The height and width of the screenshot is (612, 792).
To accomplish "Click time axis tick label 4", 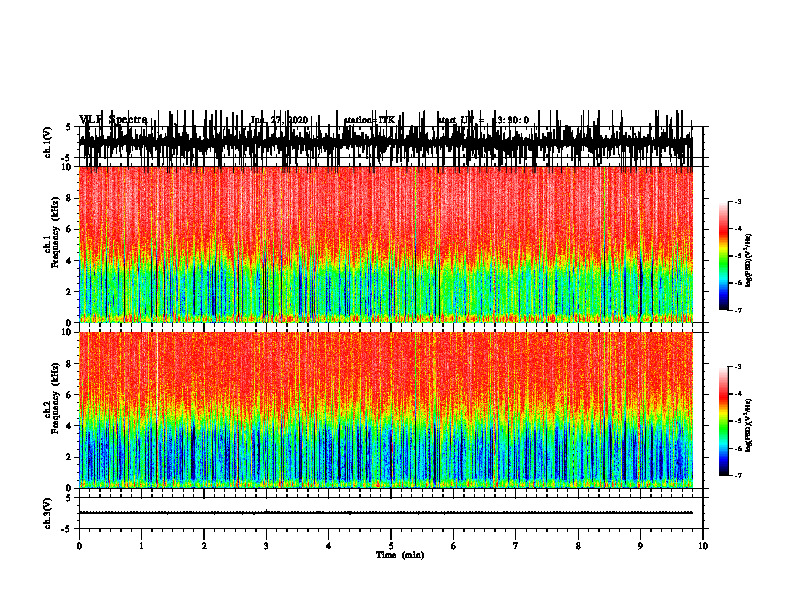I will click(328, 546).
